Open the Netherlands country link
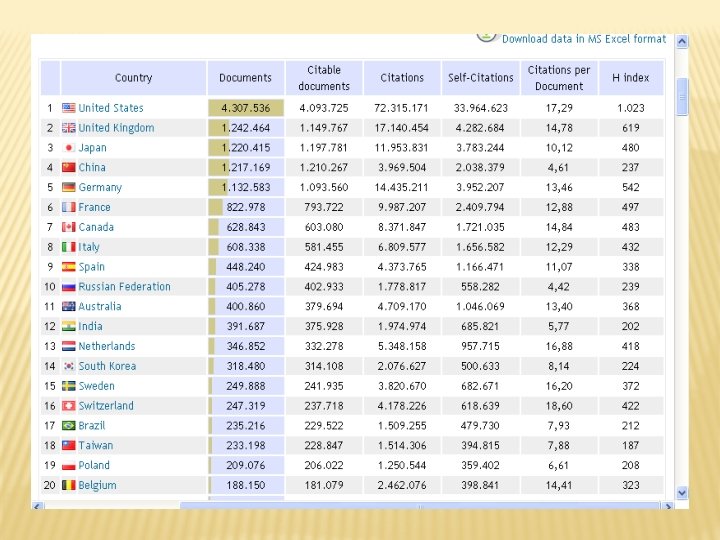 coord(107,346)
